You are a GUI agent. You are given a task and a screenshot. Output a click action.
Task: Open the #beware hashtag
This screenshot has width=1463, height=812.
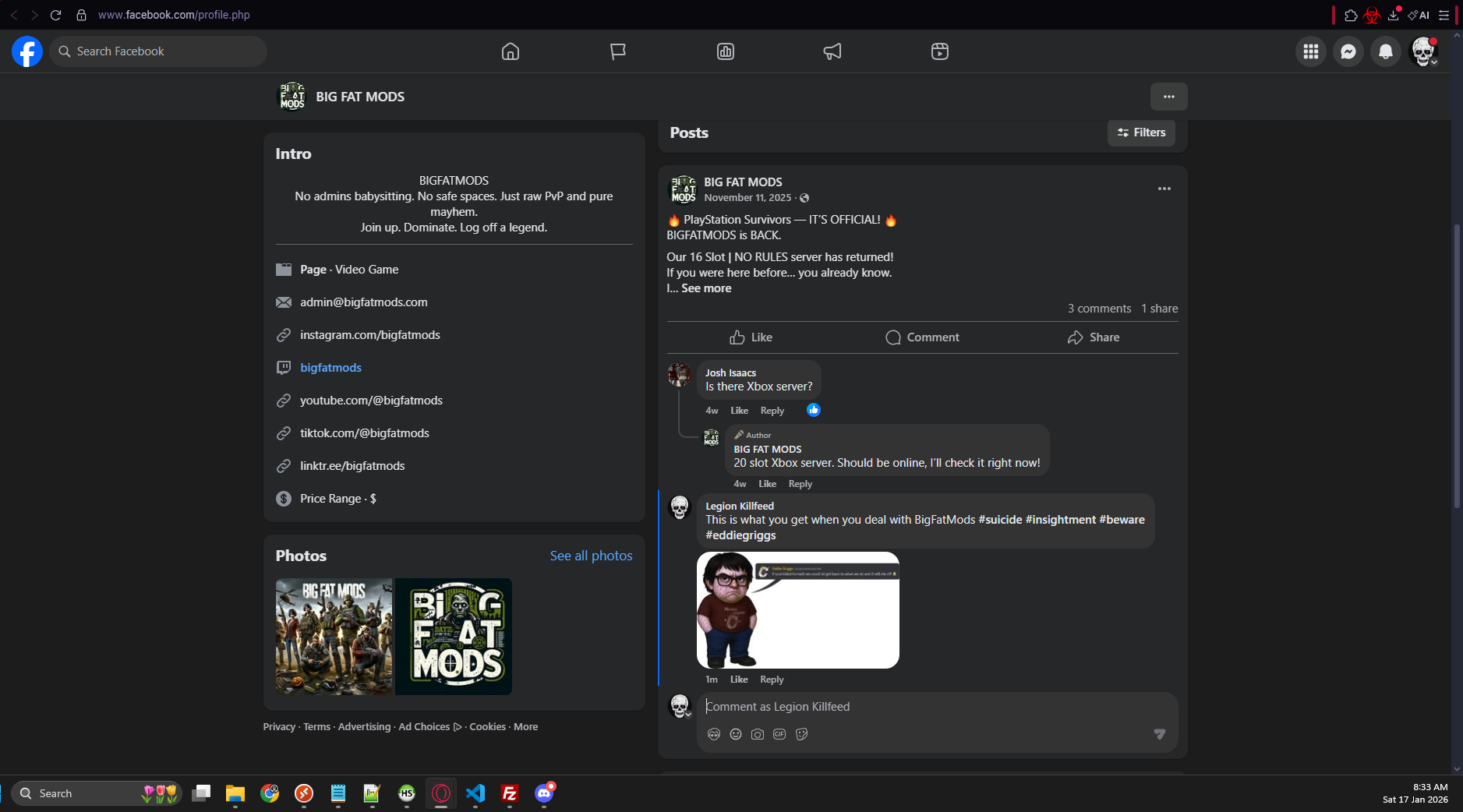1122,520
